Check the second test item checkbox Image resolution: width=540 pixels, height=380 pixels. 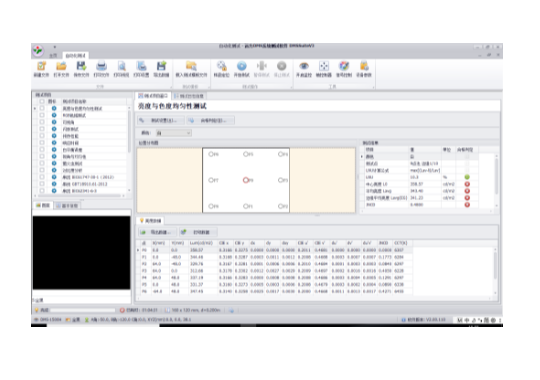(x=42, y=115)
